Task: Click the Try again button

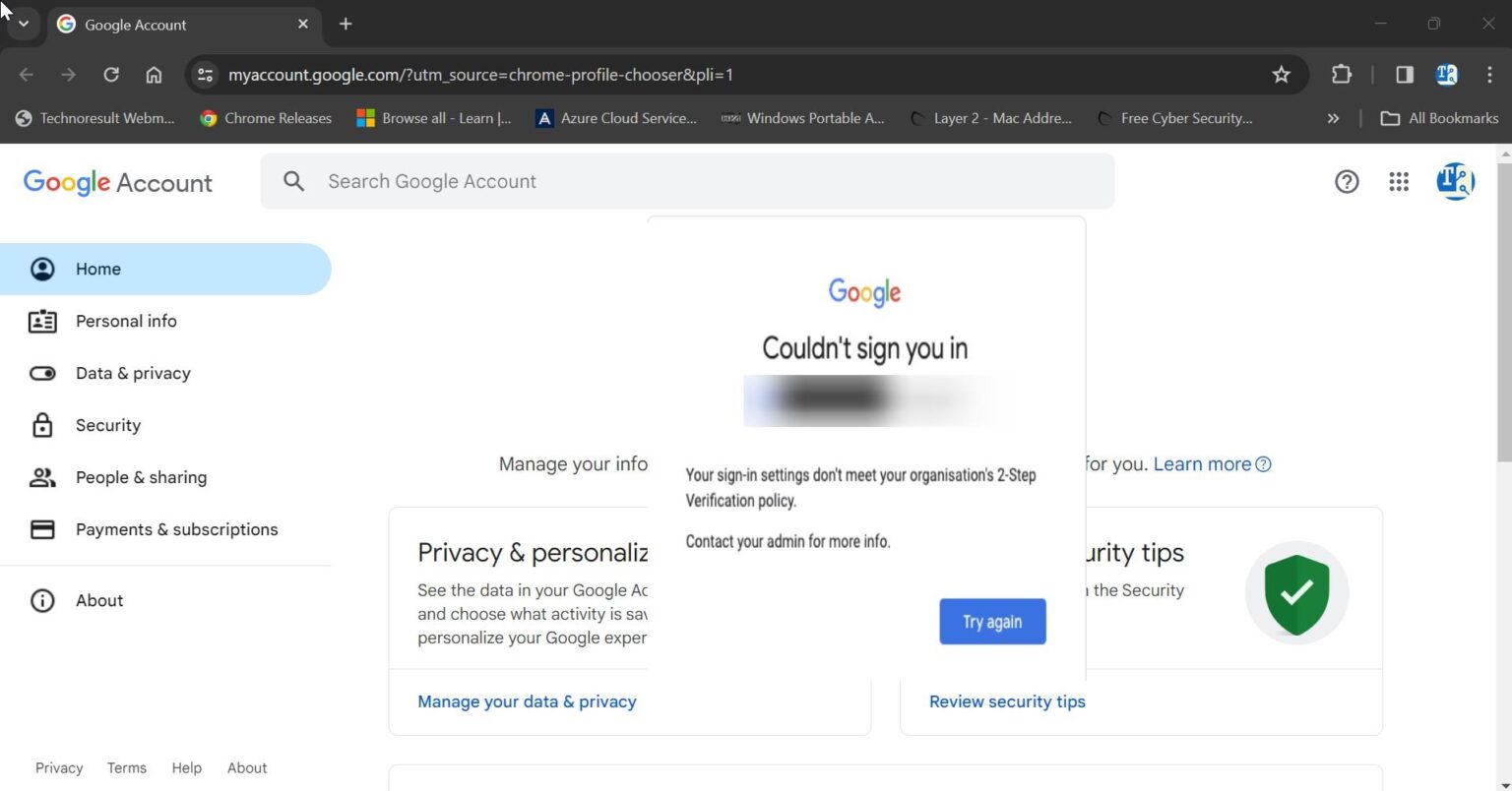Action: pyautogui.click(x=992, y=622)
